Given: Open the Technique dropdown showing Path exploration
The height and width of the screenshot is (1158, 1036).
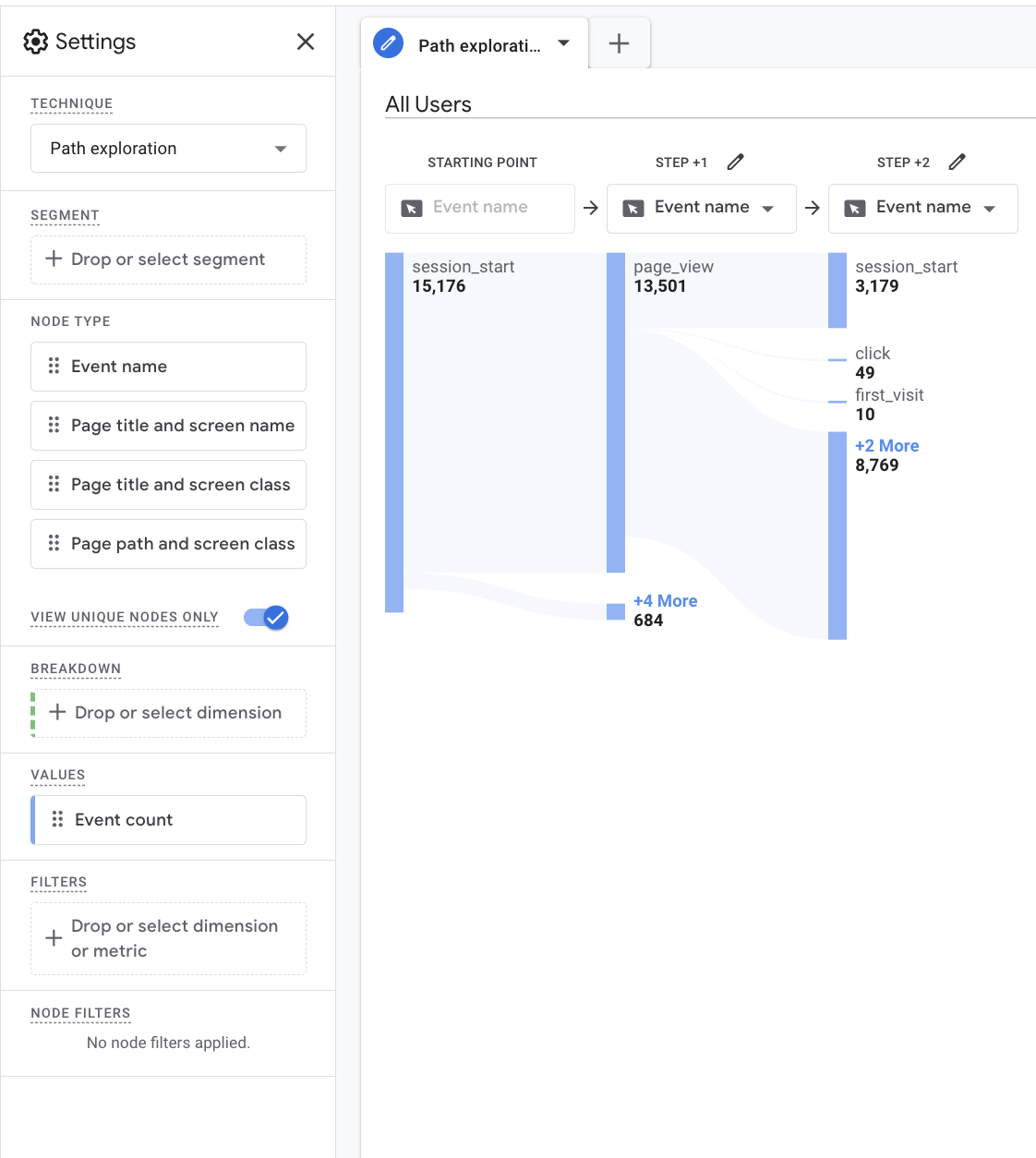Looking at the screenshot, I should pos(168,149).
